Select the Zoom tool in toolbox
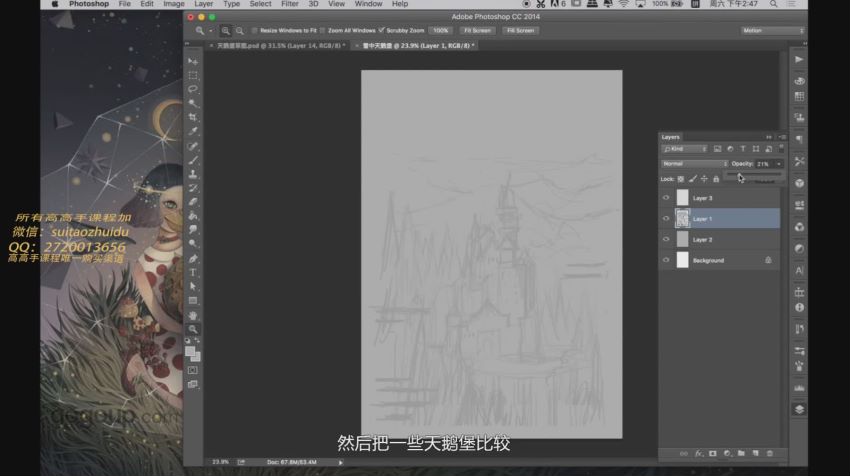The height and width of the screenshot is (476, 850). pyautogui.click(x=193, y=329)
